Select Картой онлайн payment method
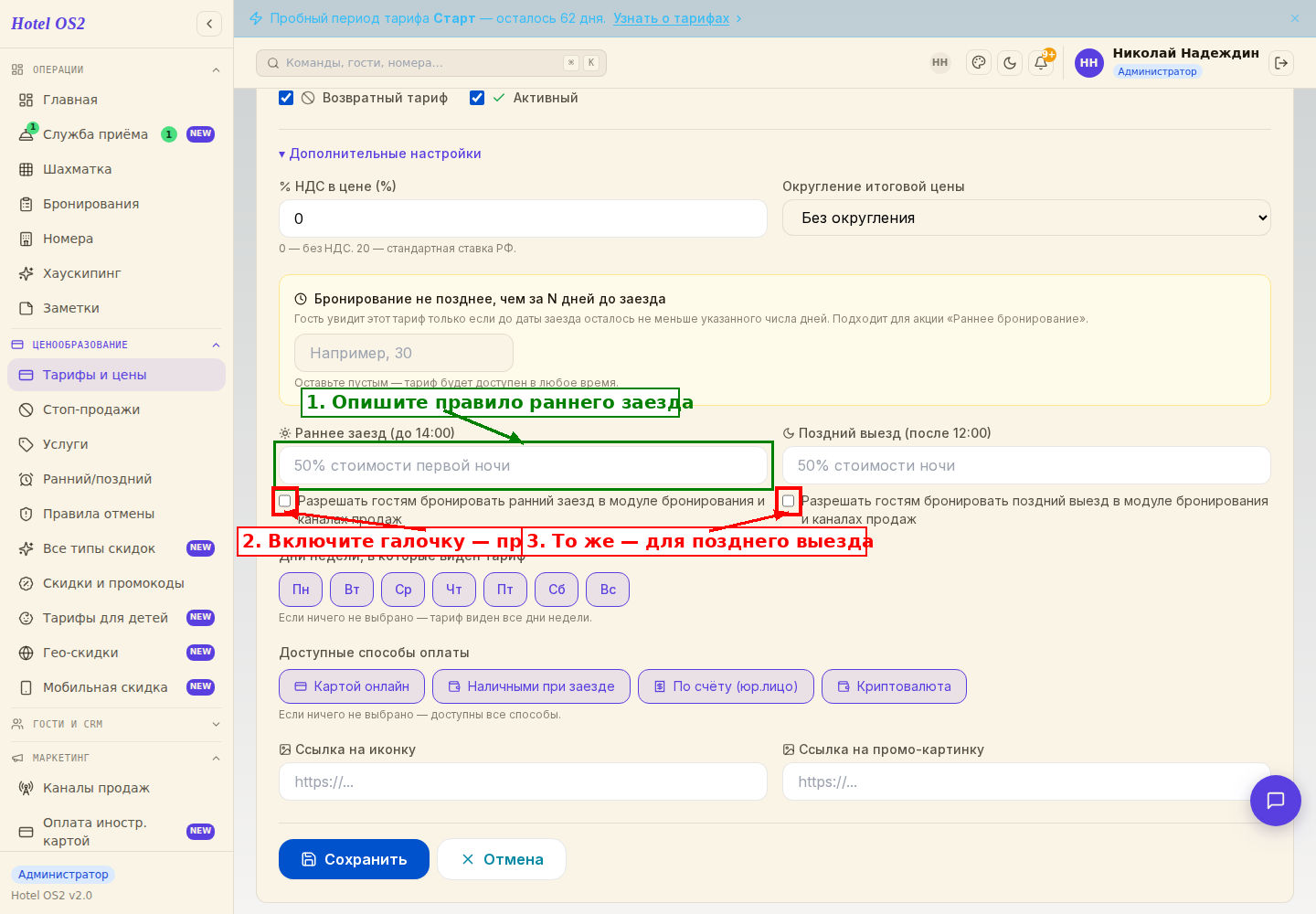The width and height of the screenshot is (1316, 914). tap(352, 686)
